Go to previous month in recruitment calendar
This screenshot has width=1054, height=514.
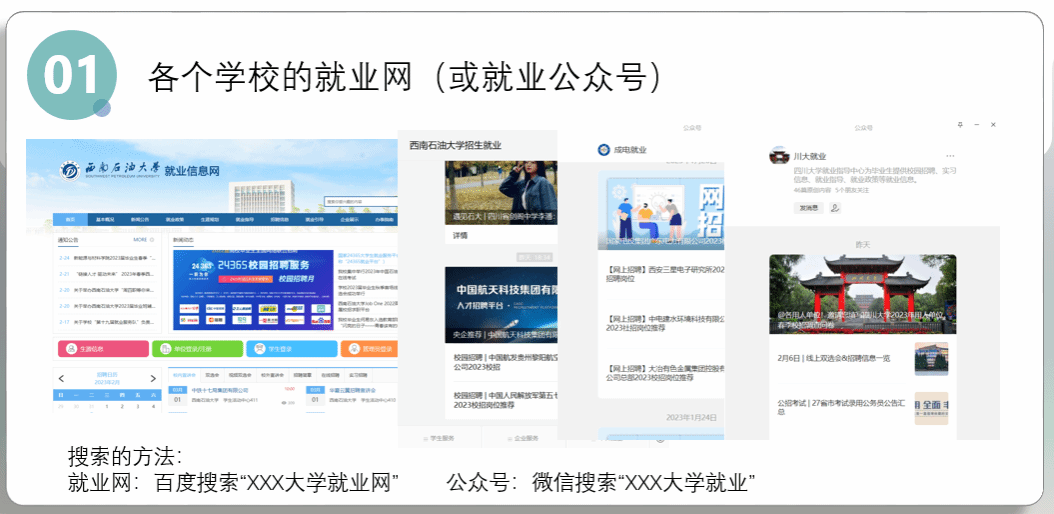click(62, 378)
